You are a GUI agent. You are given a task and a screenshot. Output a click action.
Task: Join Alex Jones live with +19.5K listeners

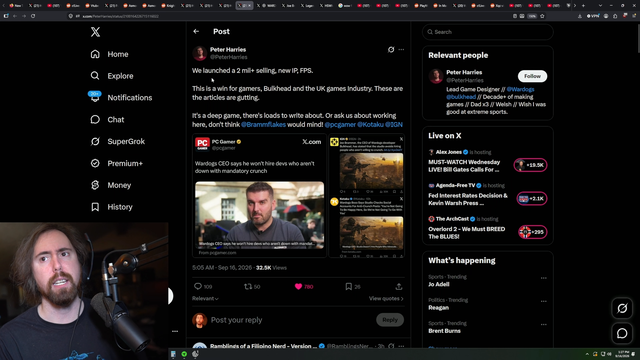[530, 165]
